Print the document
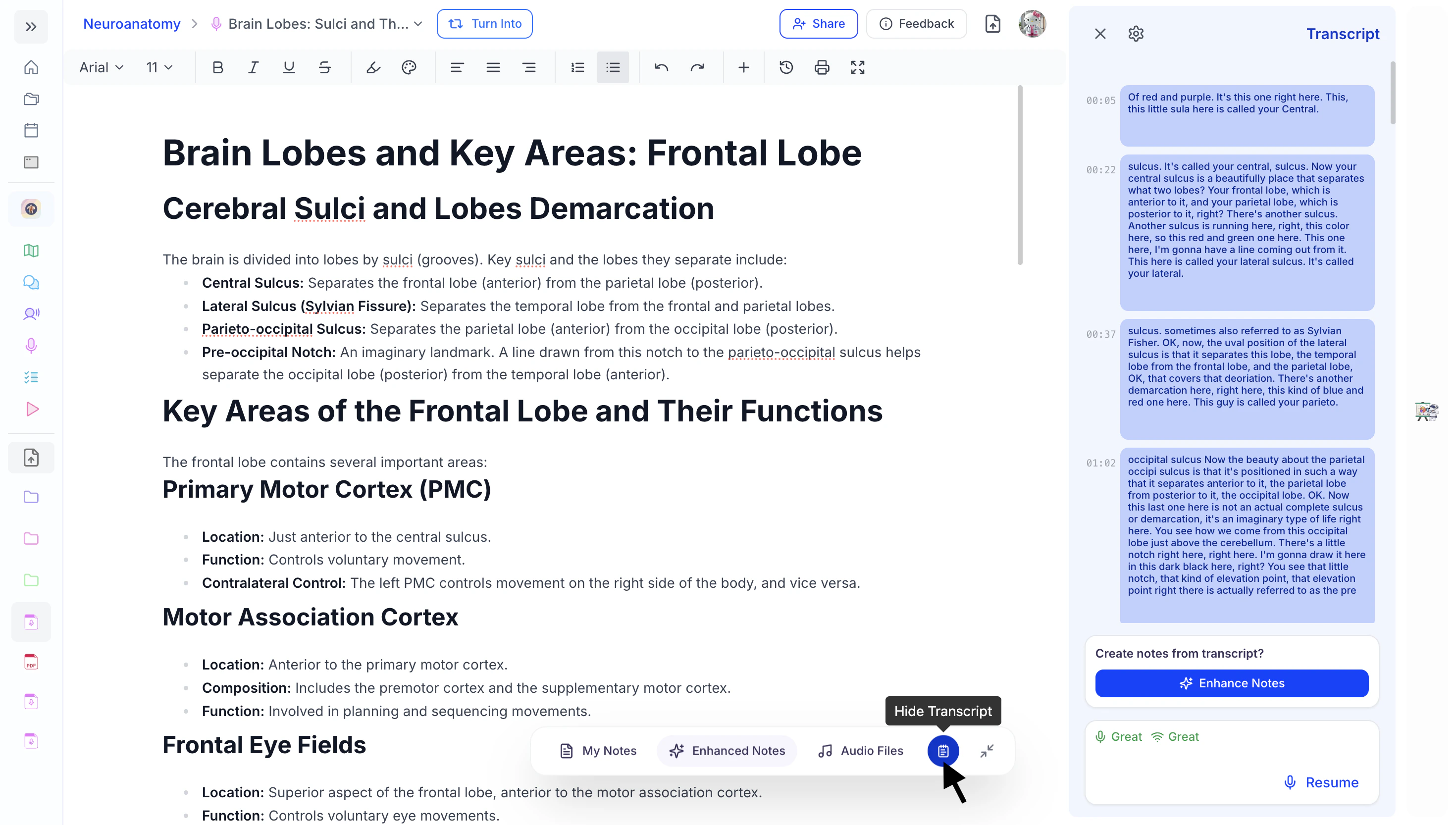Viewport: 1456px width, 825px height. pyautogui.click(x=822, y=67)
